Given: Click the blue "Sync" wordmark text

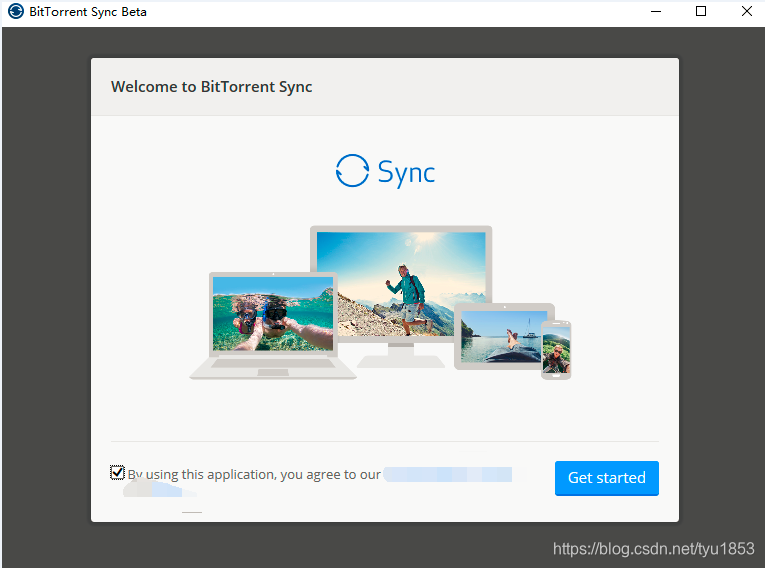Looking at the screenshot, I should 406,173.
